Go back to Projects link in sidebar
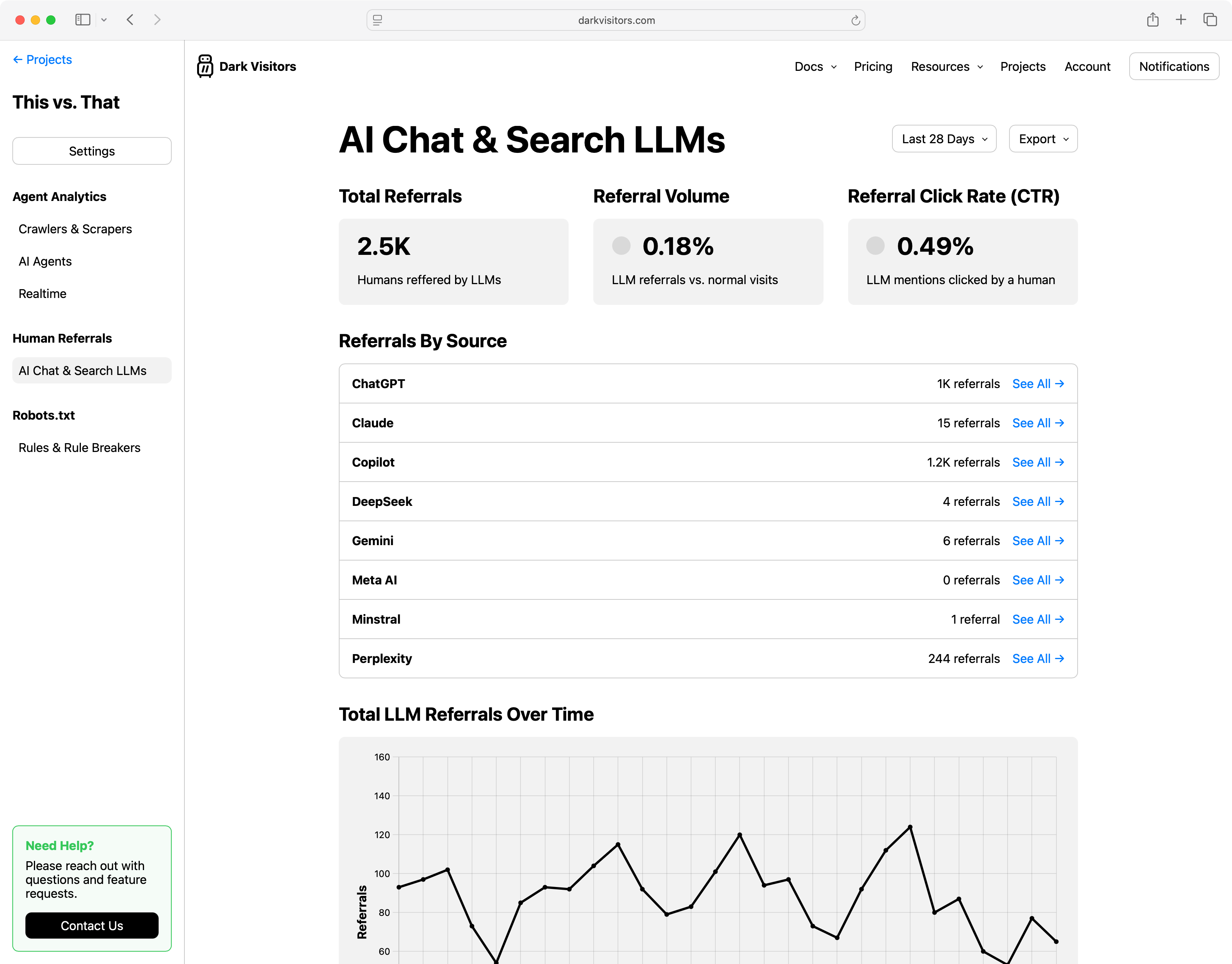The image size is (1232, 964). pyautogui.click(x=42, y=59)
